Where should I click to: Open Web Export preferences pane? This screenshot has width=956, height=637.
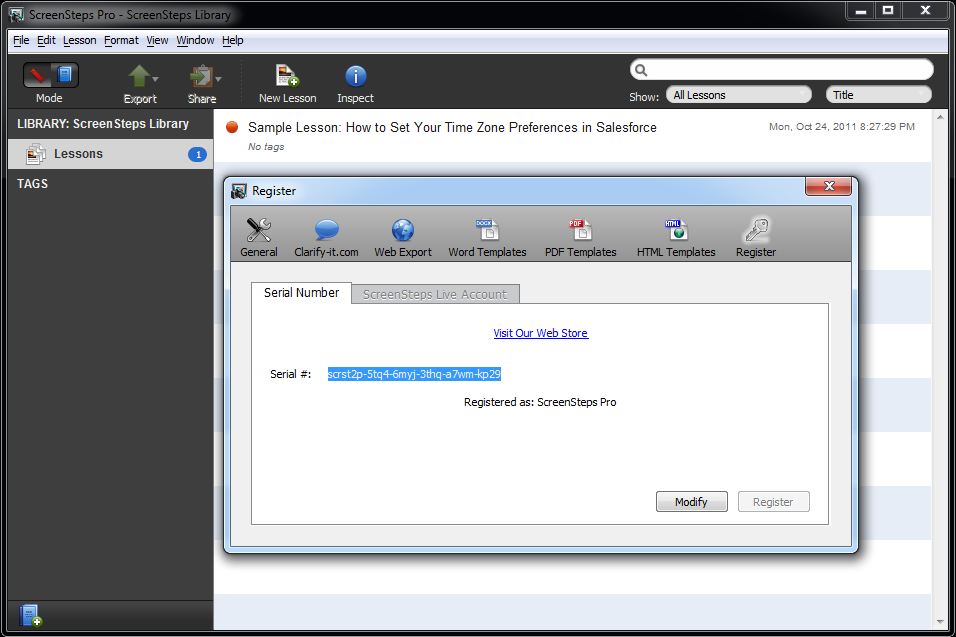tap(402, 237)
